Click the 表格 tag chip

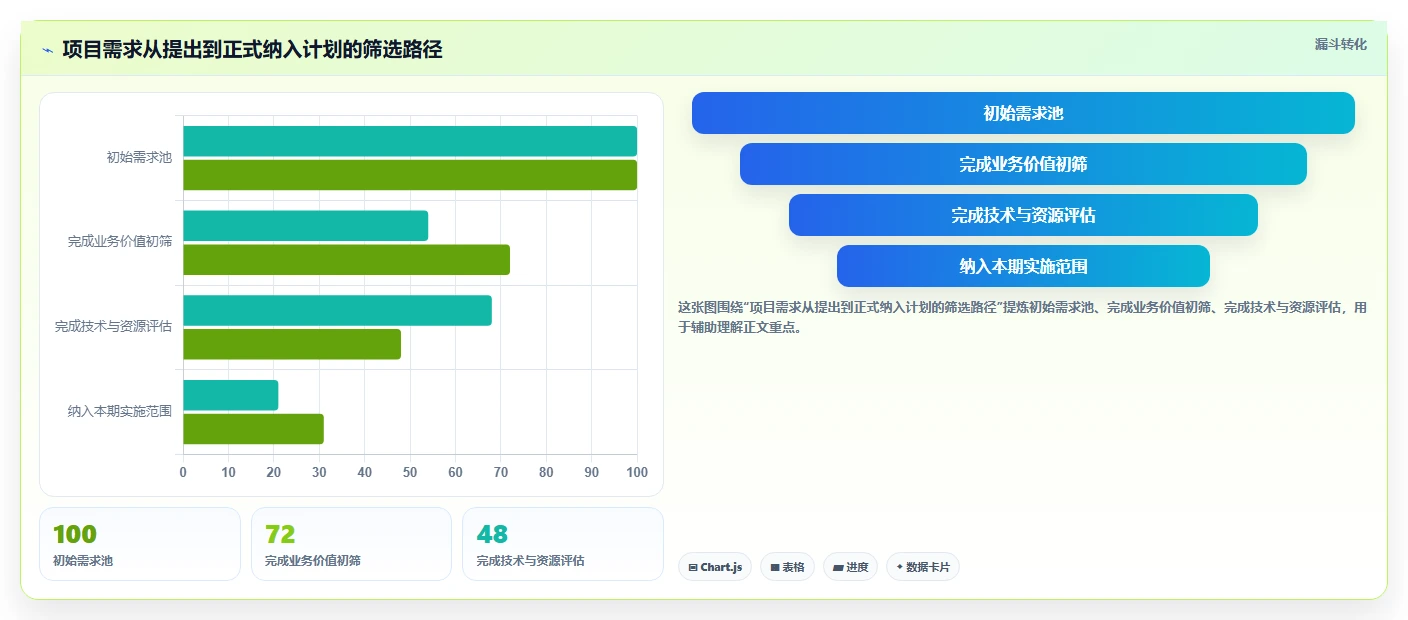(x=787, y=567)
